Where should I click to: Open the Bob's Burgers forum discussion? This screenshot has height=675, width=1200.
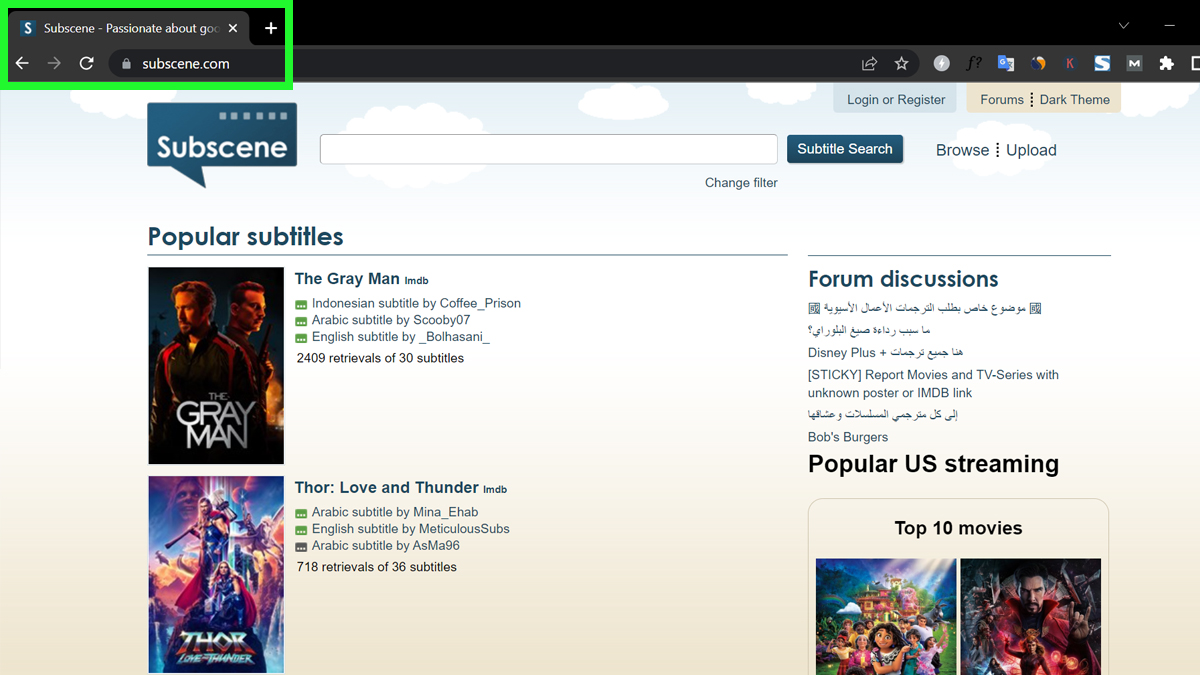point(848,437)
